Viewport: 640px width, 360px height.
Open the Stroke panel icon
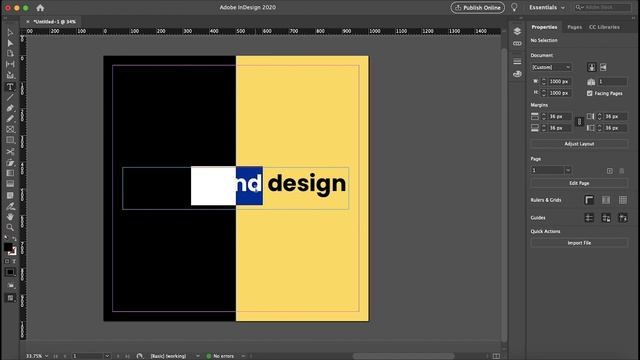pyautogui.click(x=517, y=62)
